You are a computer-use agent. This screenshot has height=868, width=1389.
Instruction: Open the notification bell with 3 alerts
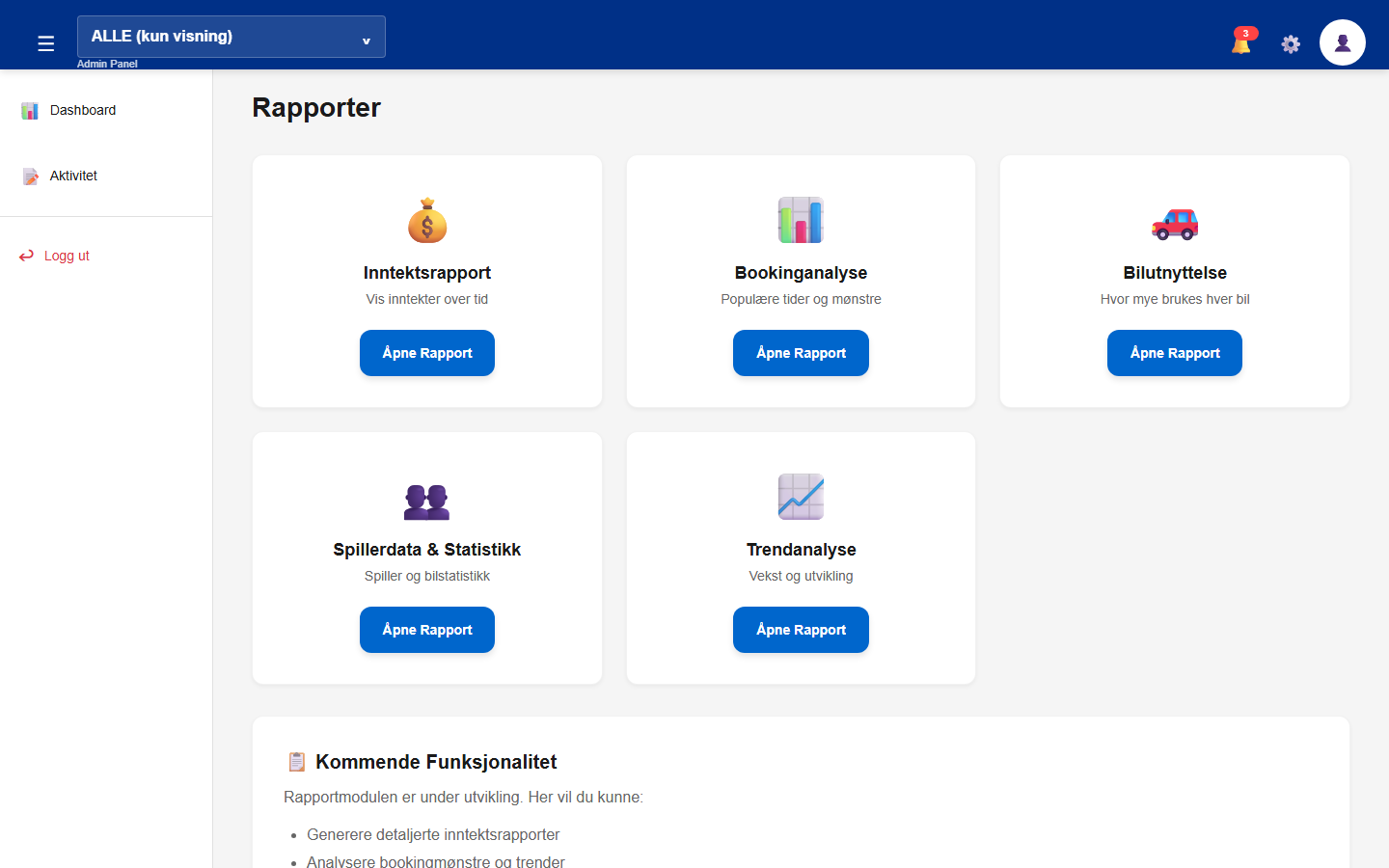[1242, 41]
